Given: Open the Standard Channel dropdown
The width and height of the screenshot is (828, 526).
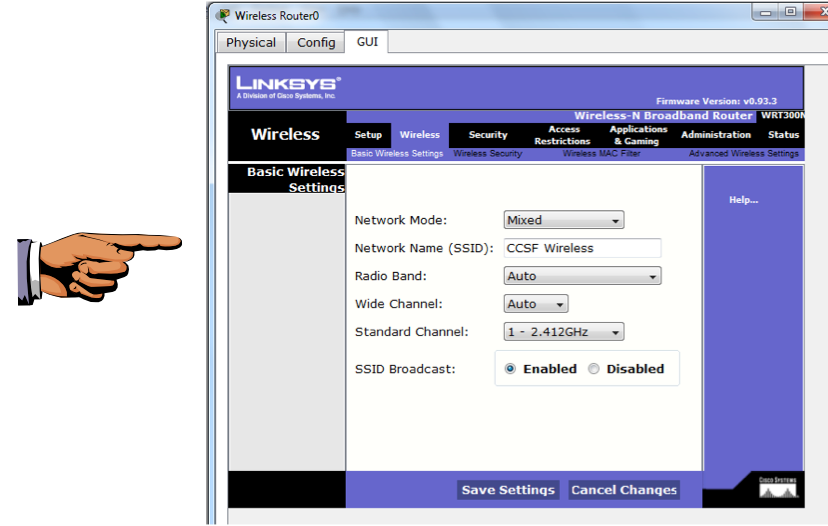Looking at the screenshot, I should pos(563,332).
